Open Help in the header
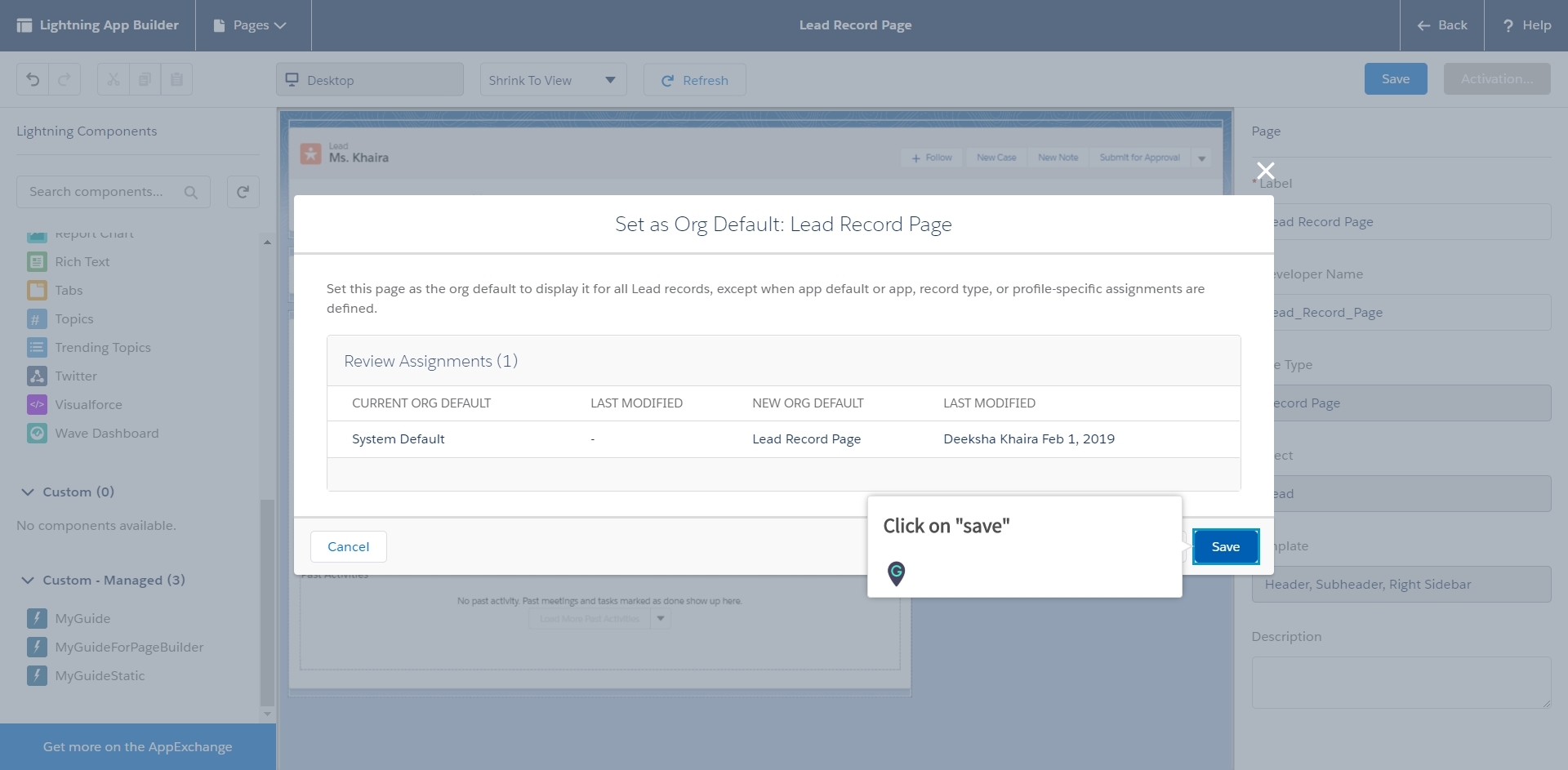 pos(1526,25)
